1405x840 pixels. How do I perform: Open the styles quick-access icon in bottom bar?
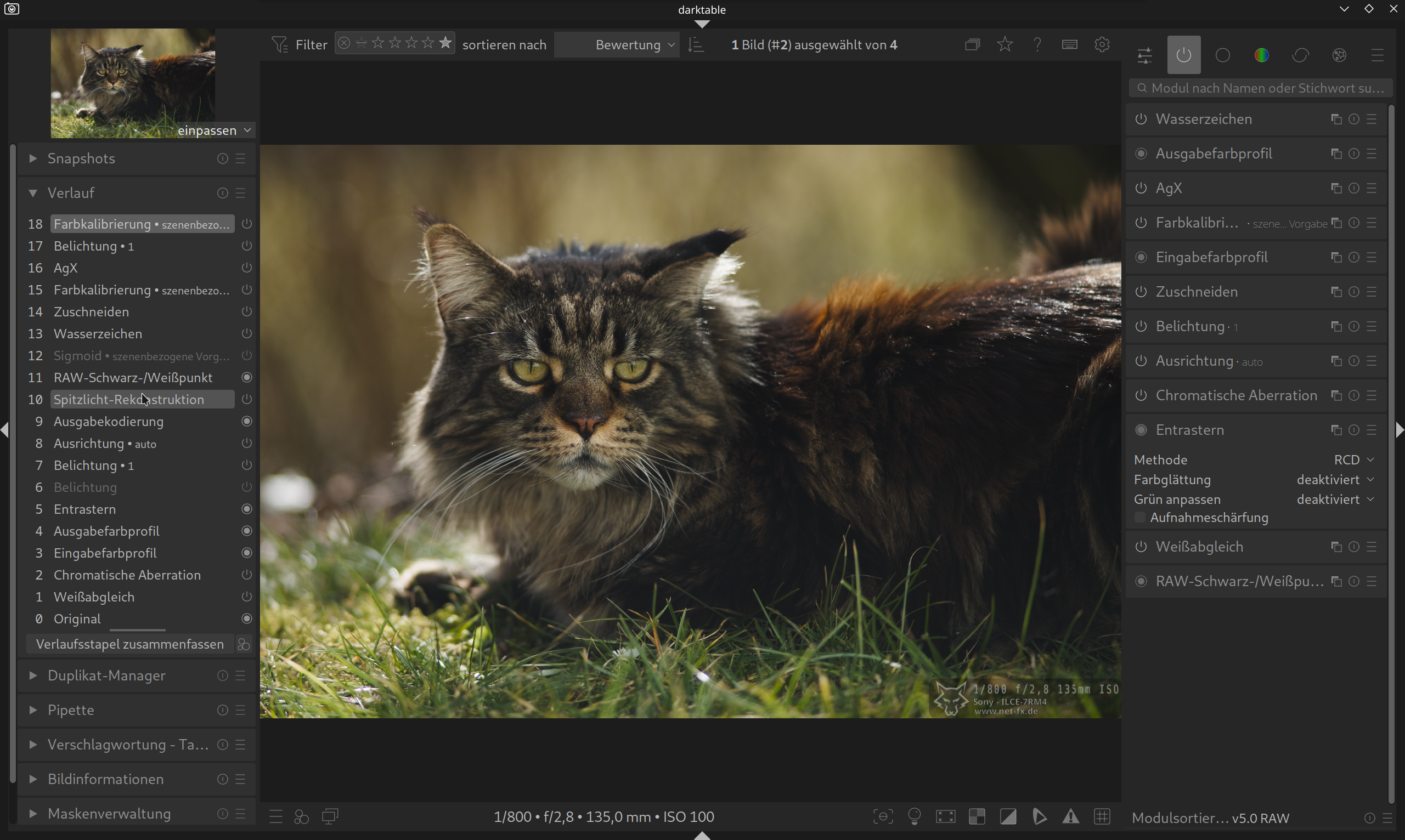(301, 816)
